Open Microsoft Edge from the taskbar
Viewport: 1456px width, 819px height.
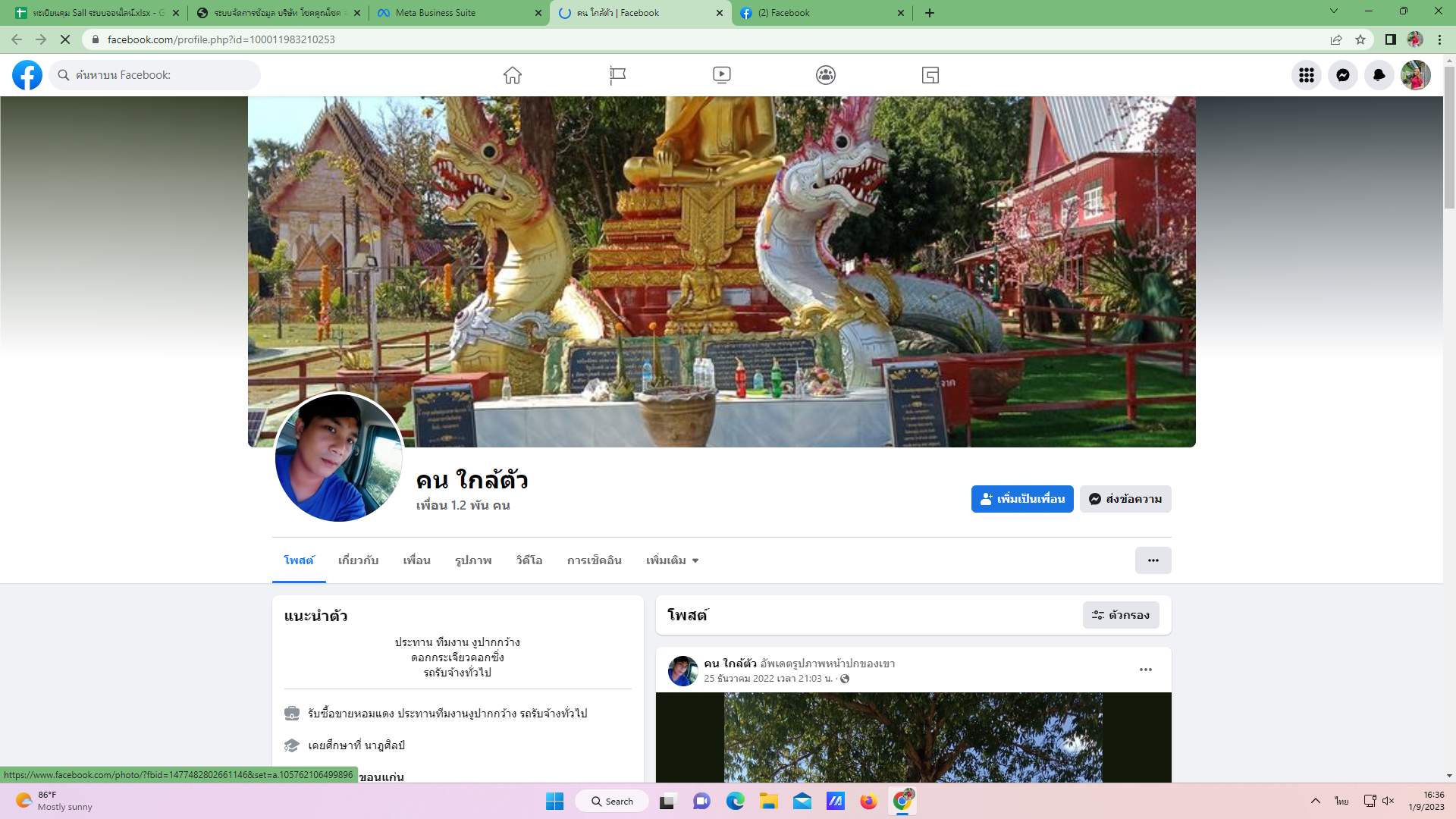coord(735,801)
